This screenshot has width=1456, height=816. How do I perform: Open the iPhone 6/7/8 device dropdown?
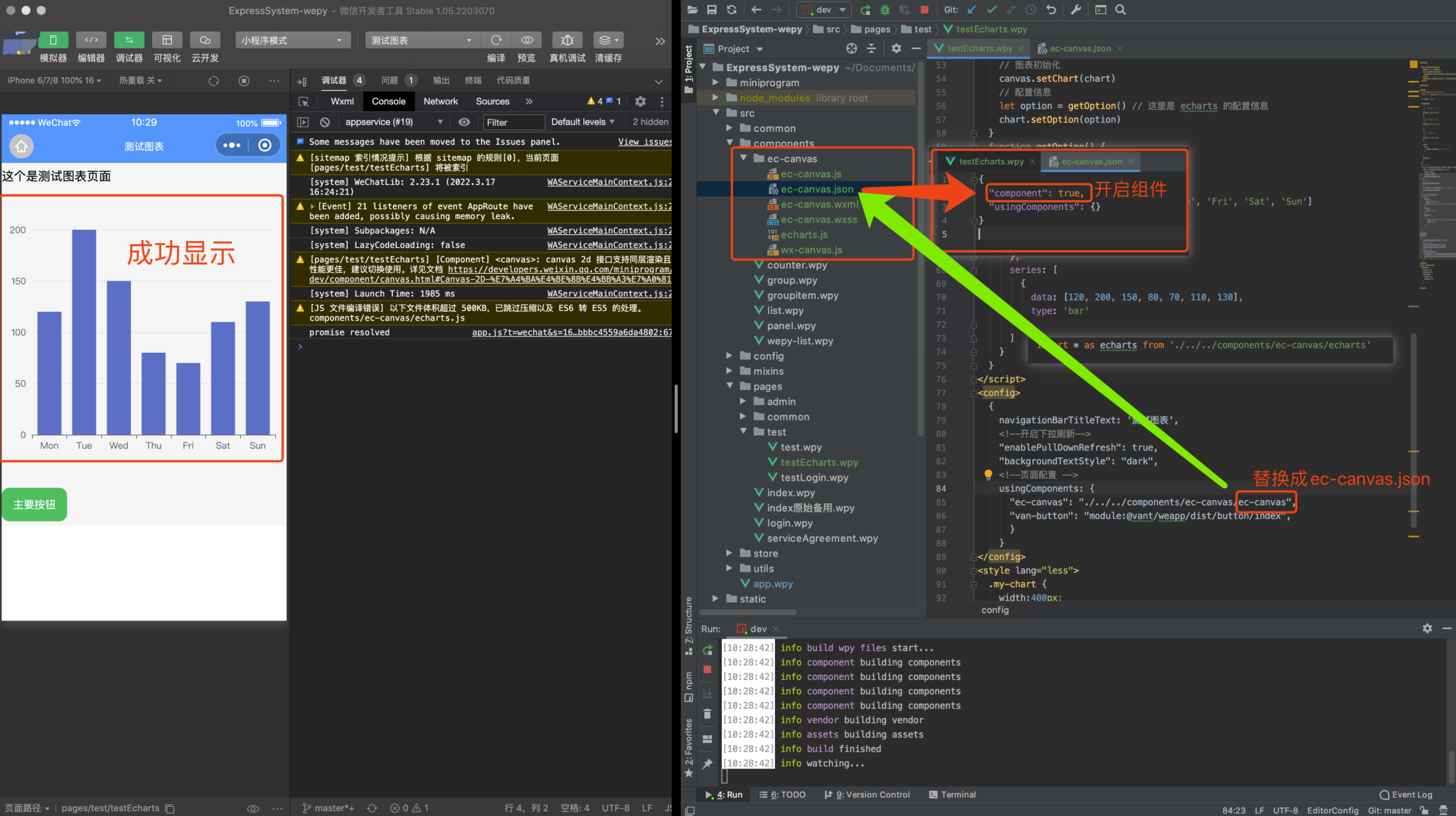pyautogui.click(x=54, y=81)
